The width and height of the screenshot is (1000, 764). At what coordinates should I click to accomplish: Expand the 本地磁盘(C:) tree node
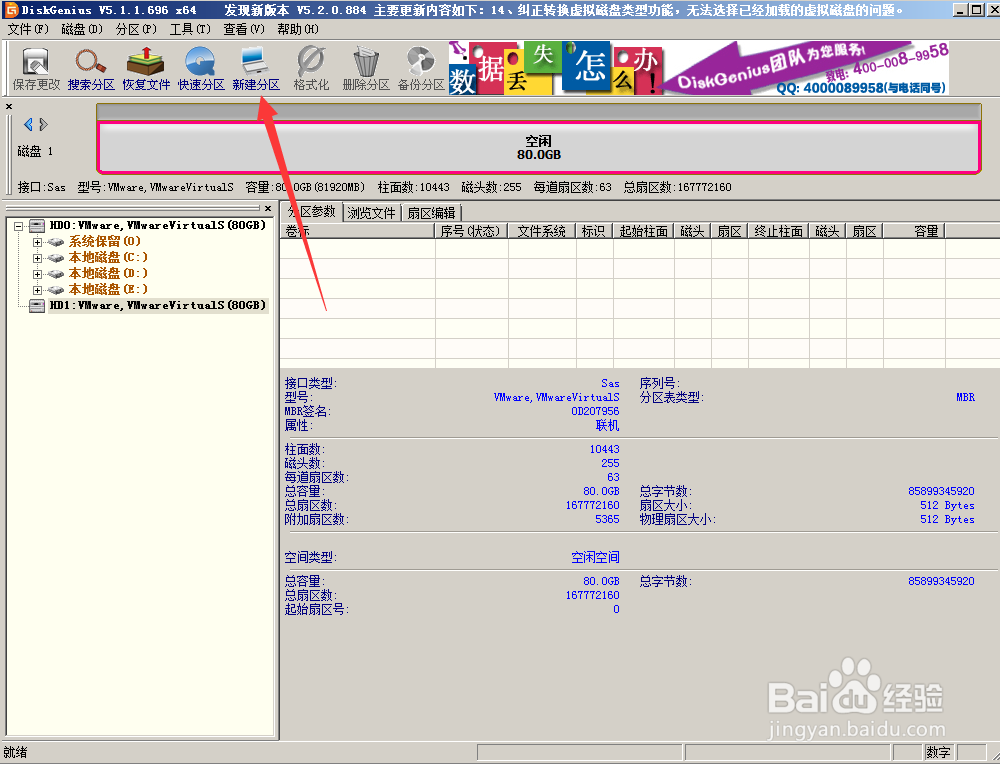[x=37, y=258]
